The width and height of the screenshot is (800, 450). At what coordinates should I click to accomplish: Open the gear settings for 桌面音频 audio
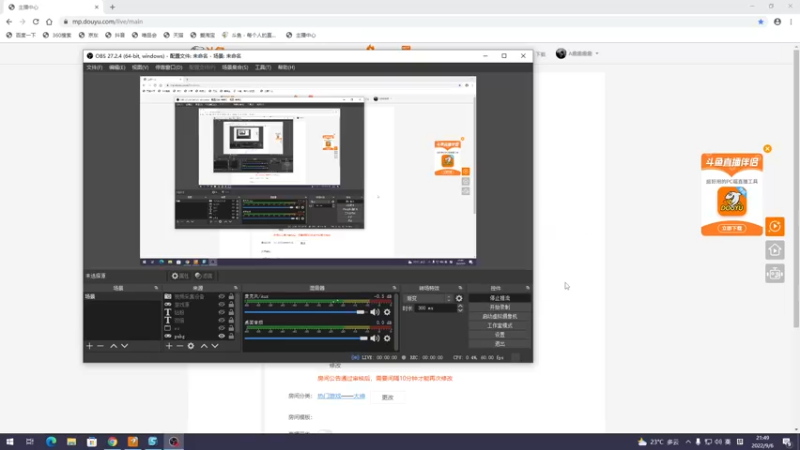[x=387, y=338]
